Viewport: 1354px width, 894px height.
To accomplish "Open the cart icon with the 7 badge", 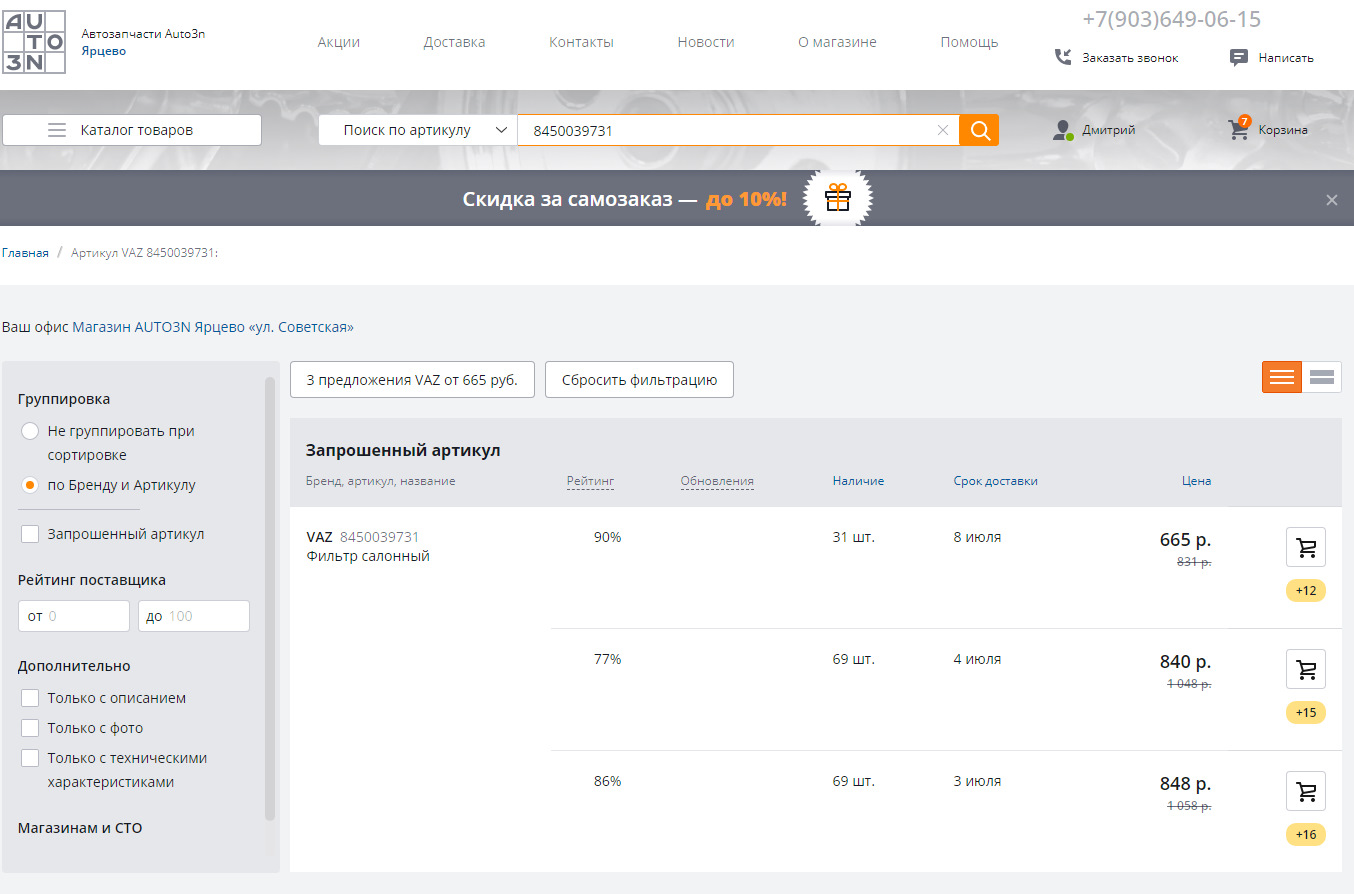I will pos(1239,129).
